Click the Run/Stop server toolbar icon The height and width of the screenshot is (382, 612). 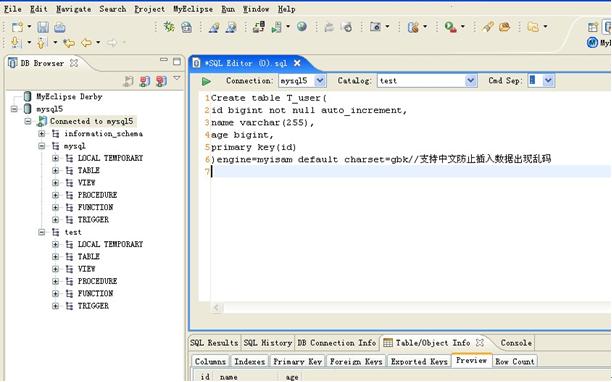(276, 27)
